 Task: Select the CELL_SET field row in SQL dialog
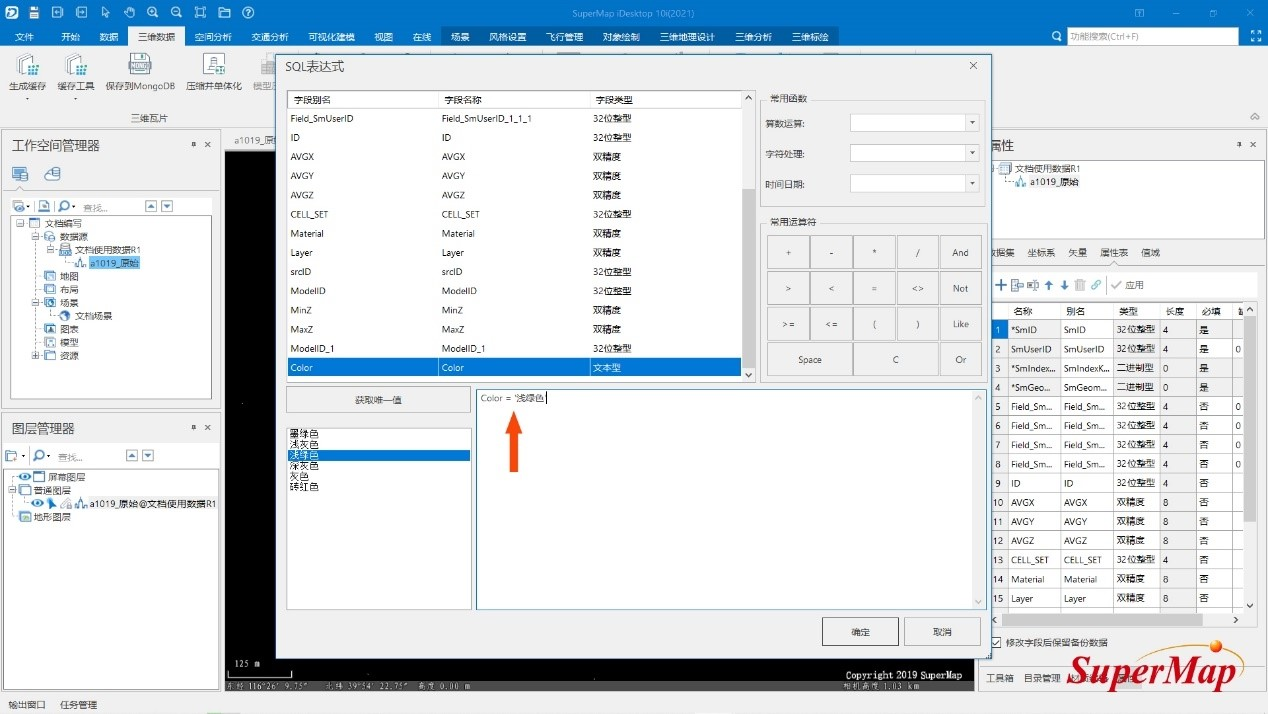pyautogui.click(x=514, y=214)
